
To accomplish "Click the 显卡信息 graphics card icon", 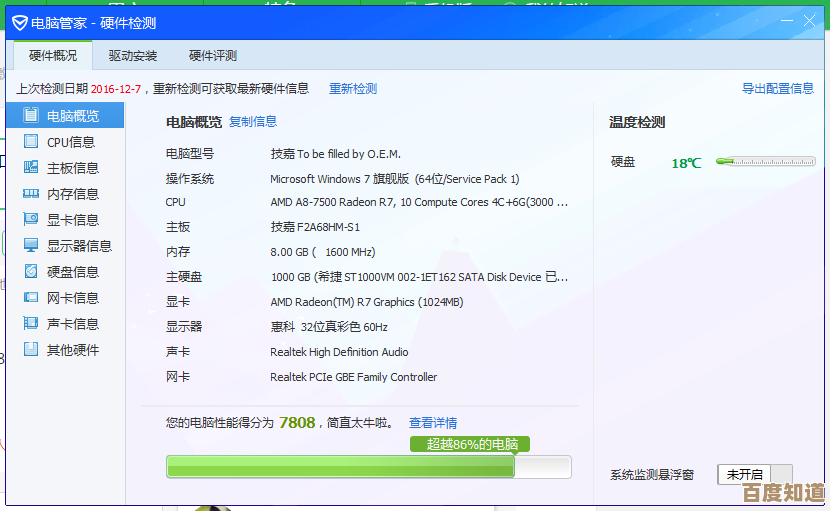I will [x=31, y=219].
